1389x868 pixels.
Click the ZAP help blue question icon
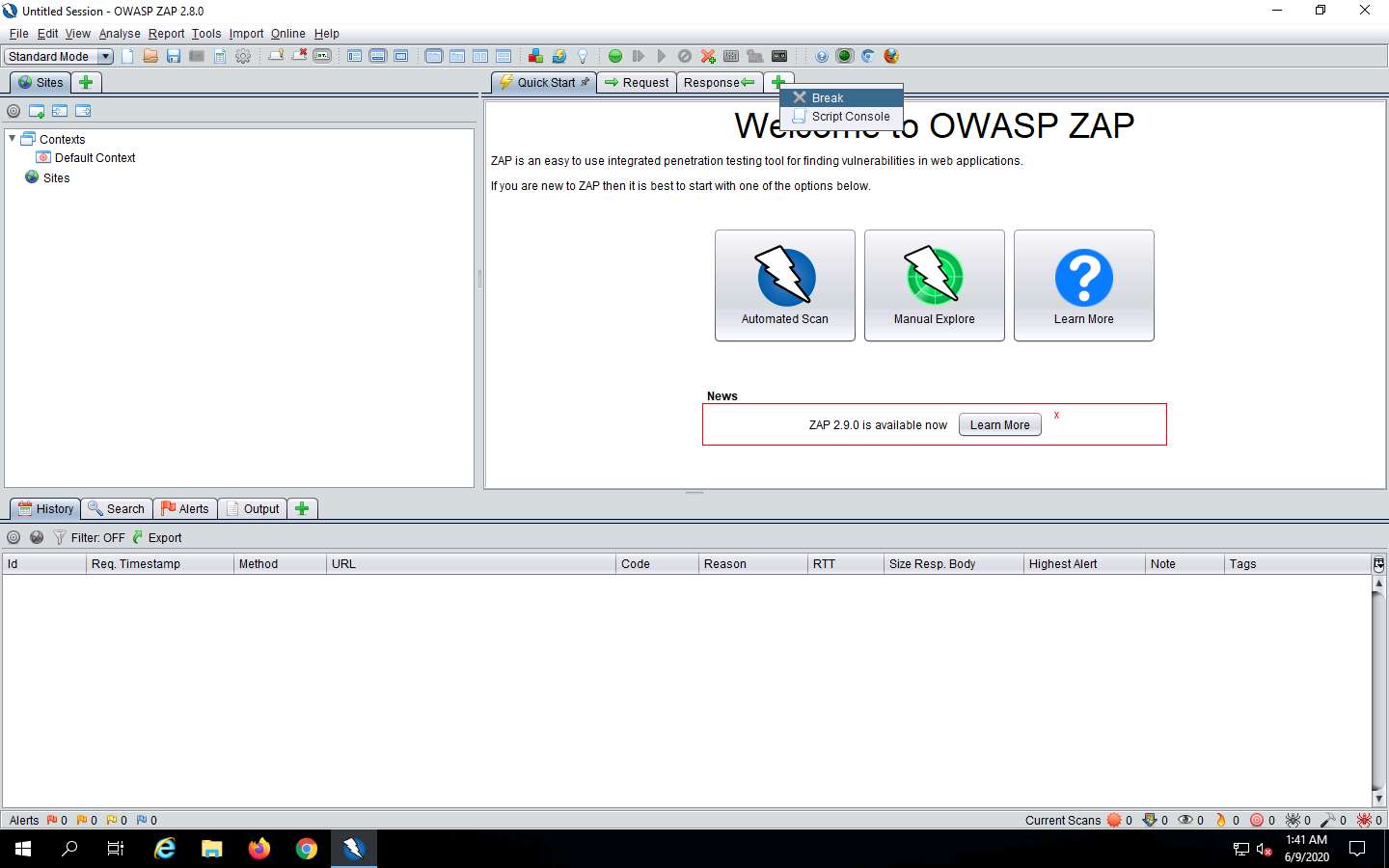click(822, 56)
